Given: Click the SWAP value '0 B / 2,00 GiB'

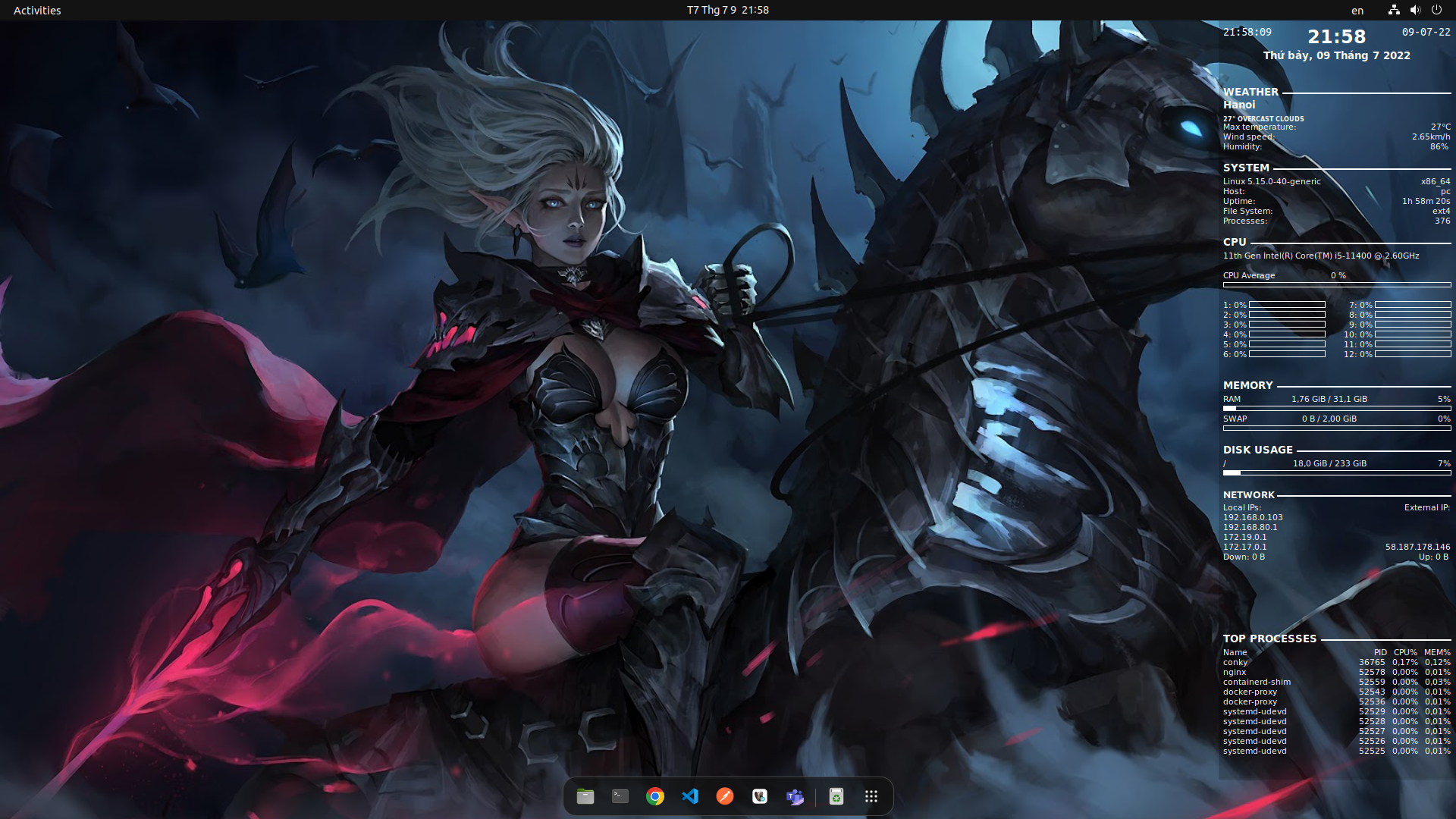Looking at the screenshot, I should point(1329,419).
